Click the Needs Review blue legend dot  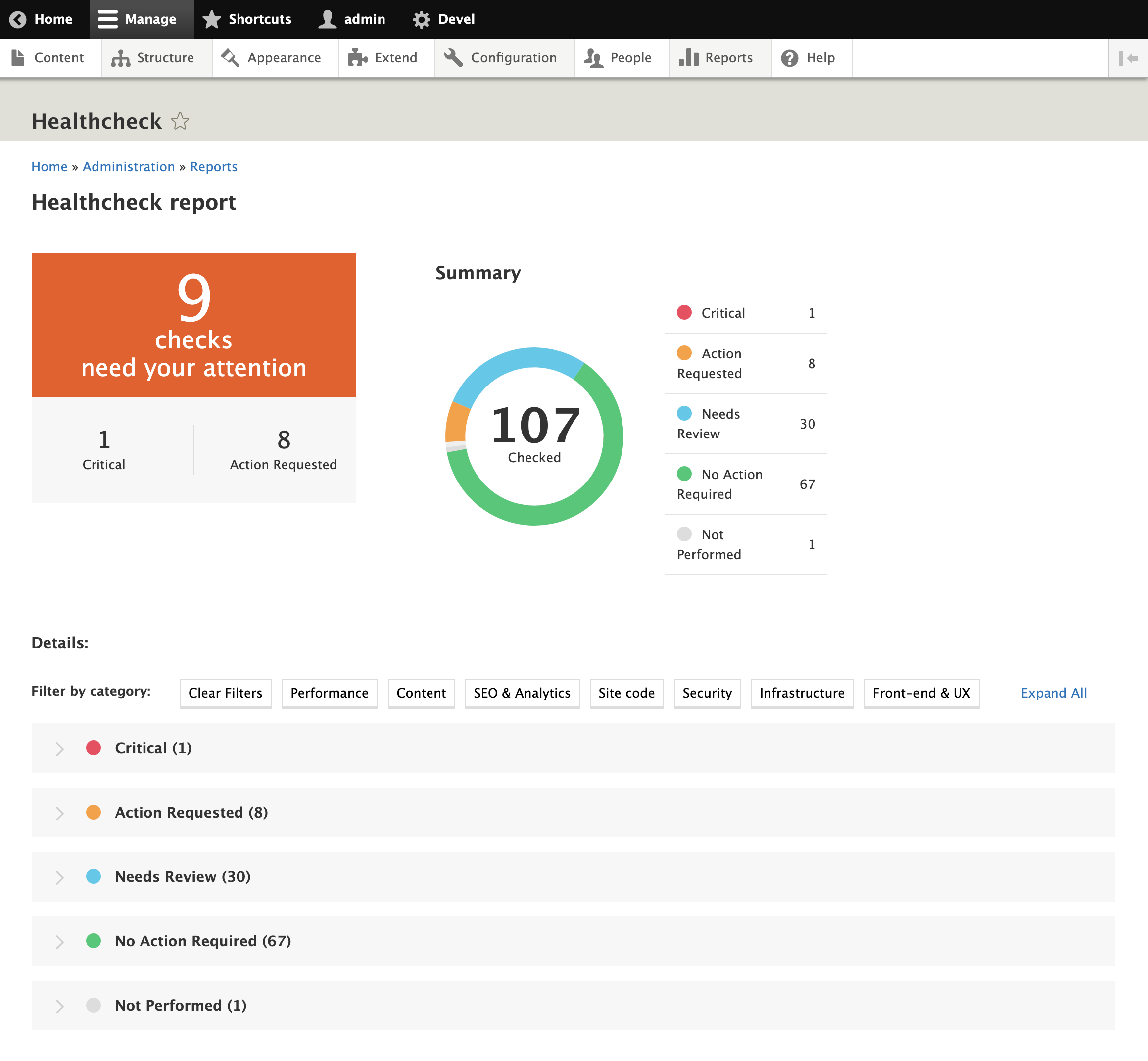[684, 413]
